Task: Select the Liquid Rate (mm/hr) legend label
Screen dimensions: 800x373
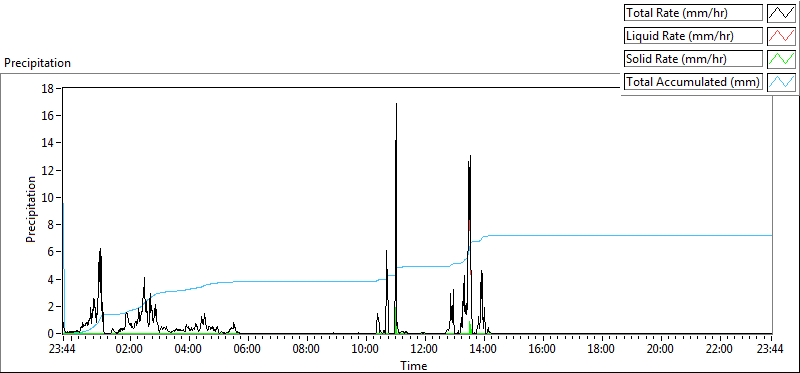Action: pos(693,36)
